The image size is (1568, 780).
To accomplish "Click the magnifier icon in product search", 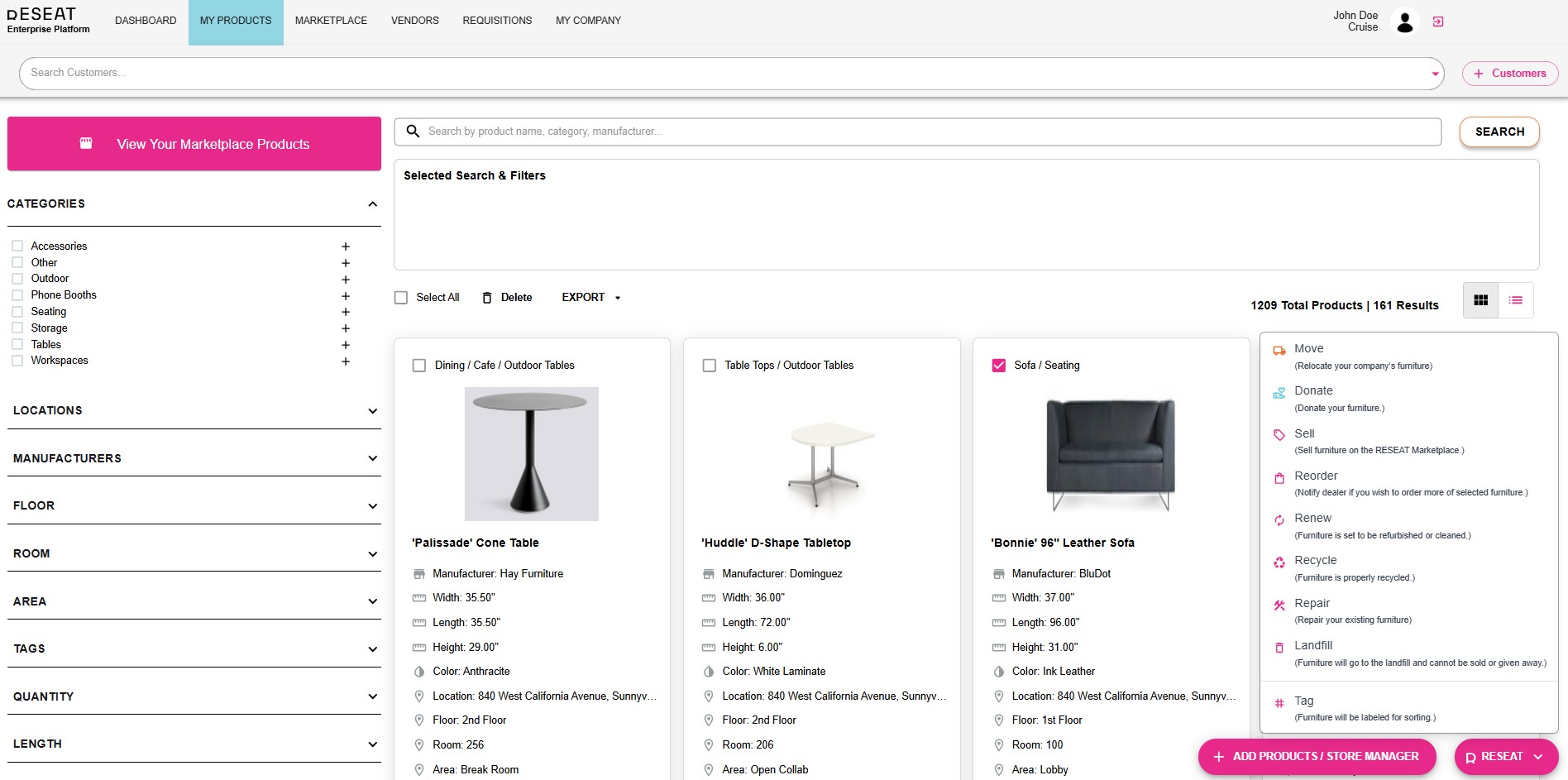I will pyautogui.click(x=413, y=132).
